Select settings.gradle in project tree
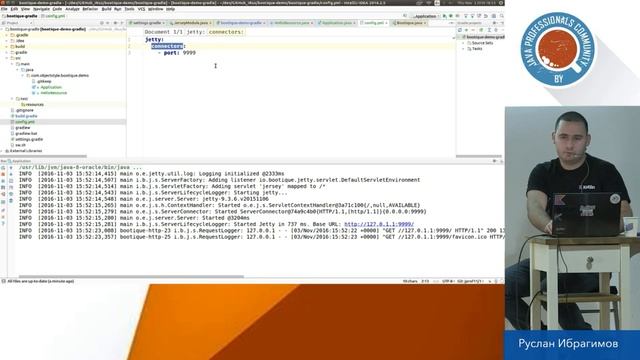Screen dimensions: 640x360 (x=29, y=139)
